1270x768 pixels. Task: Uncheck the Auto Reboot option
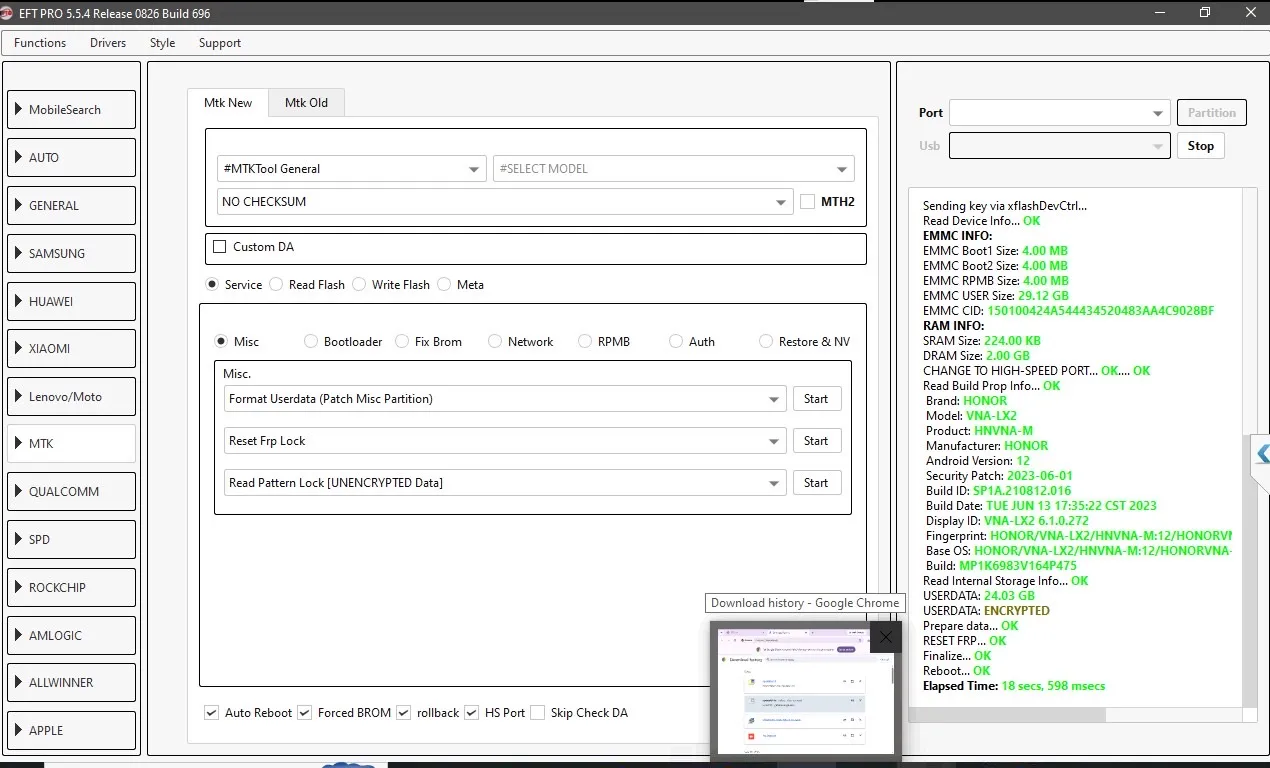pos(211,713)
